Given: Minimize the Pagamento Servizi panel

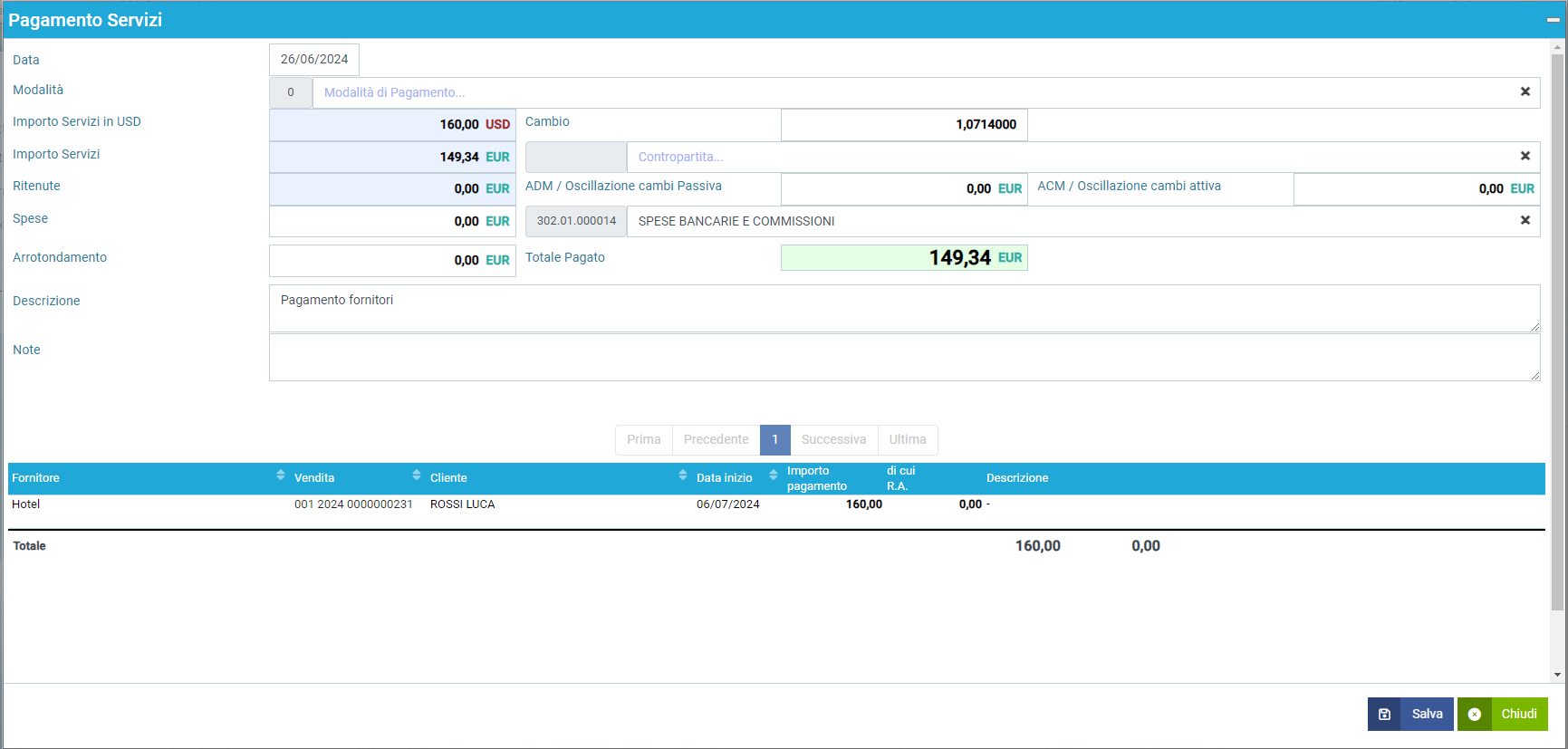Looking at the screenshot, I should pyautogui.click(x=1553, y=20).
